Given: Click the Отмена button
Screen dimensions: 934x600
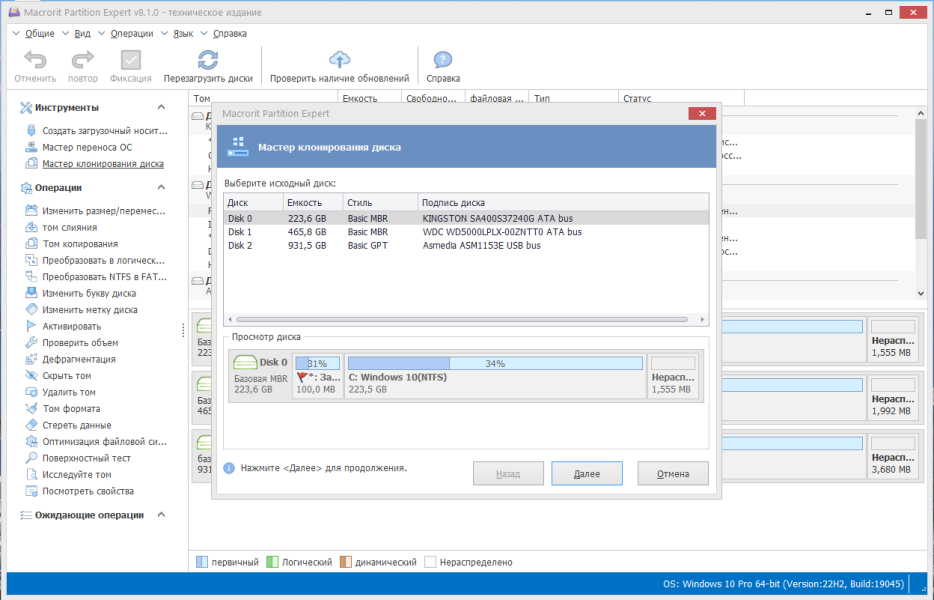Looking at the screenshot, I should [x=673, y=474].
